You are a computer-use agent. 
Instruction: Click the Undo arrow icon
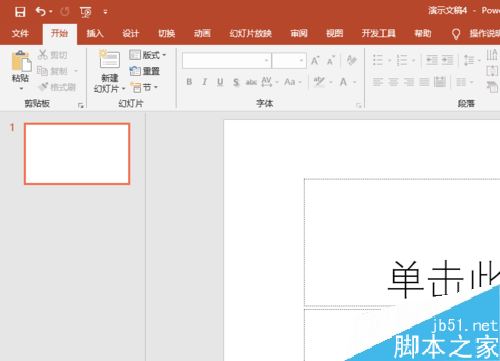[x=41, y=12]
